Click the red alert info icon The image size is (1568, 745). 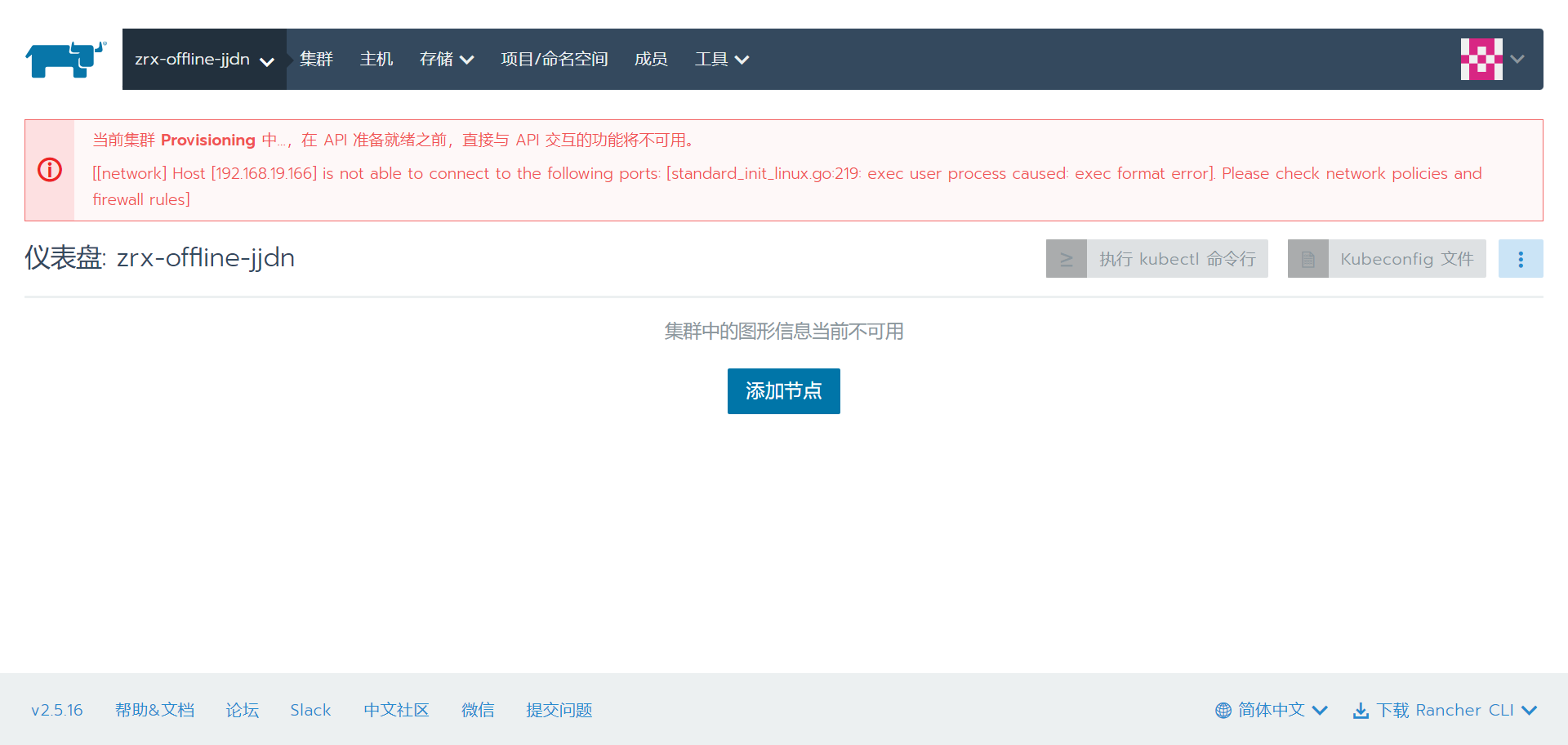(50, 170)
